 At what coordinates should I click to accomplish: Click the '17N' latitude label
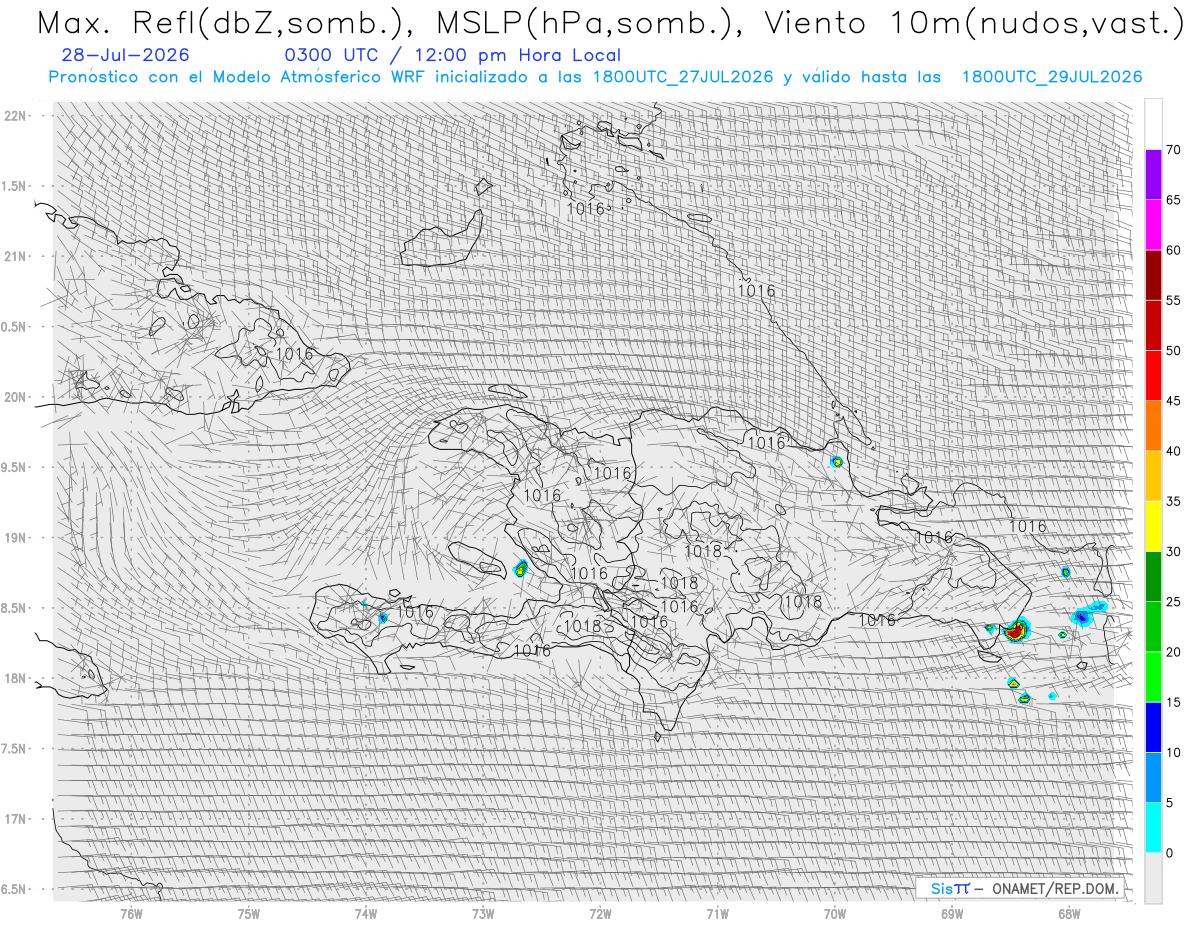point(16,820)
